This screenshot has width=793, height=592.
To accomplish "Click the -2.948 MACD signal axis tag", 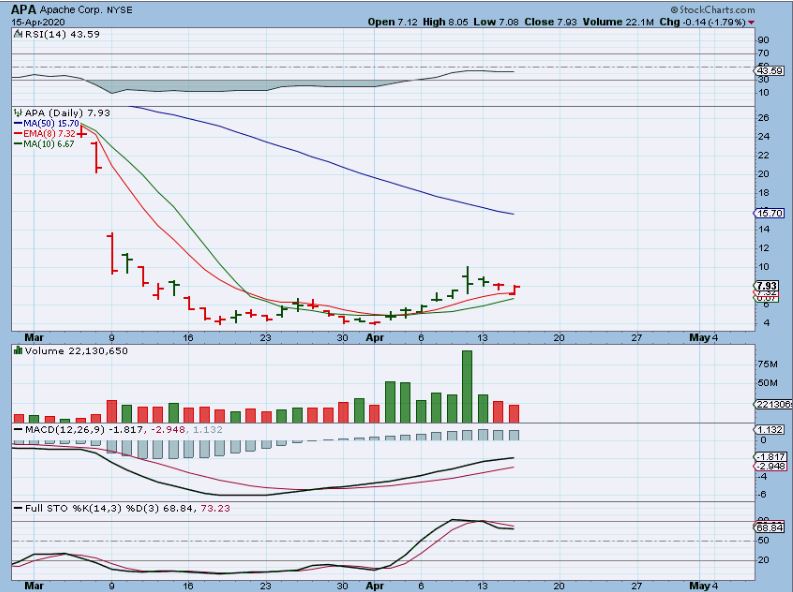I will pos(770,466).
